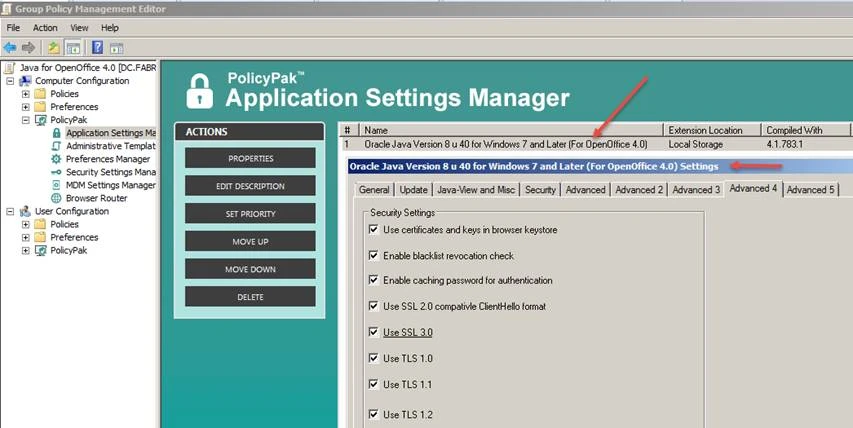Image resolution: width=853 pixels, height=428 pixels.
Task: Click the Back arrow toolbar icon
Action: (10, 47)
